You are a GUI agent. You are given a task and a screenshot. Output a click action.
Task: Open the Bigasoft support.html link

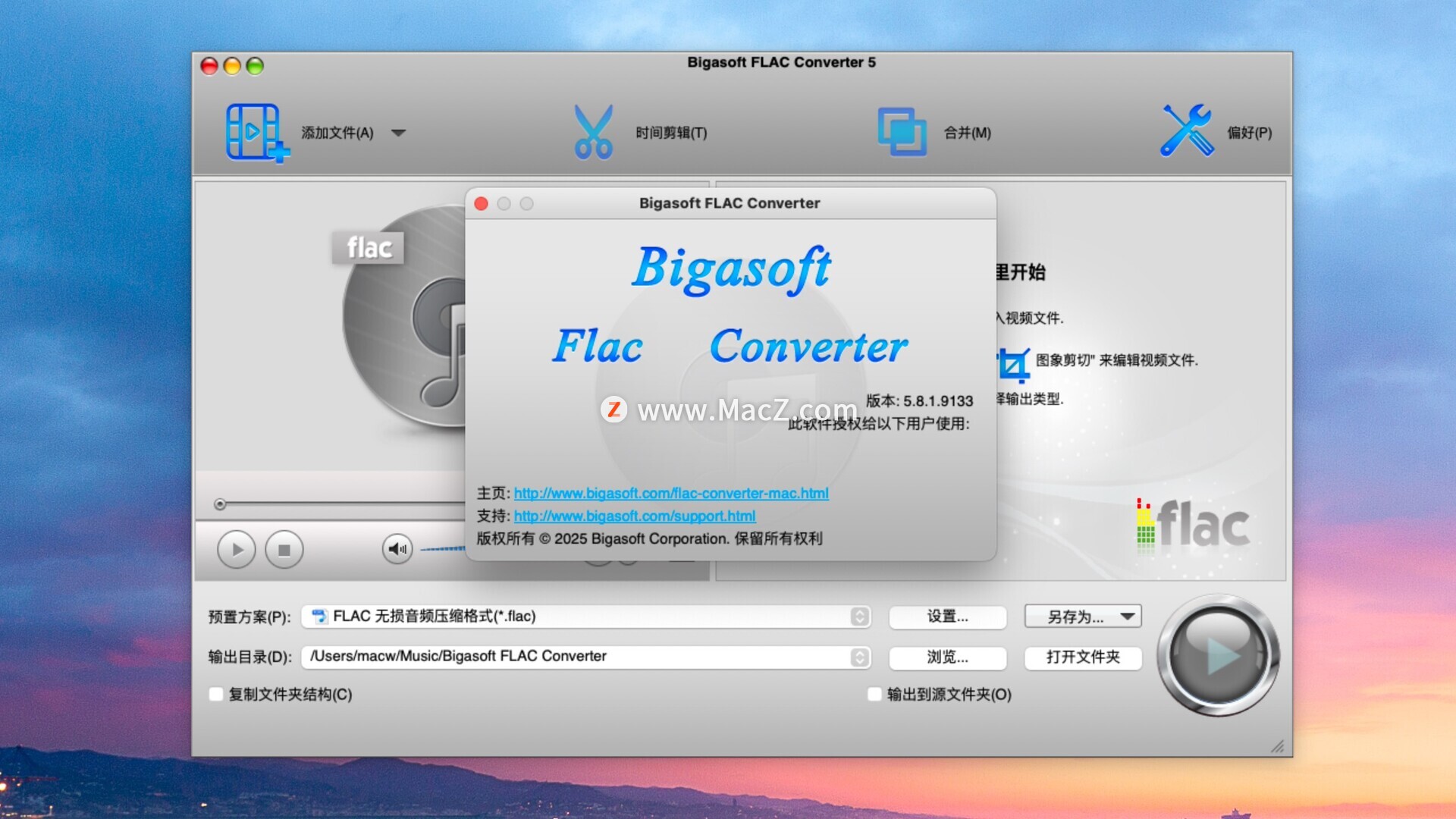coord(635,516)
